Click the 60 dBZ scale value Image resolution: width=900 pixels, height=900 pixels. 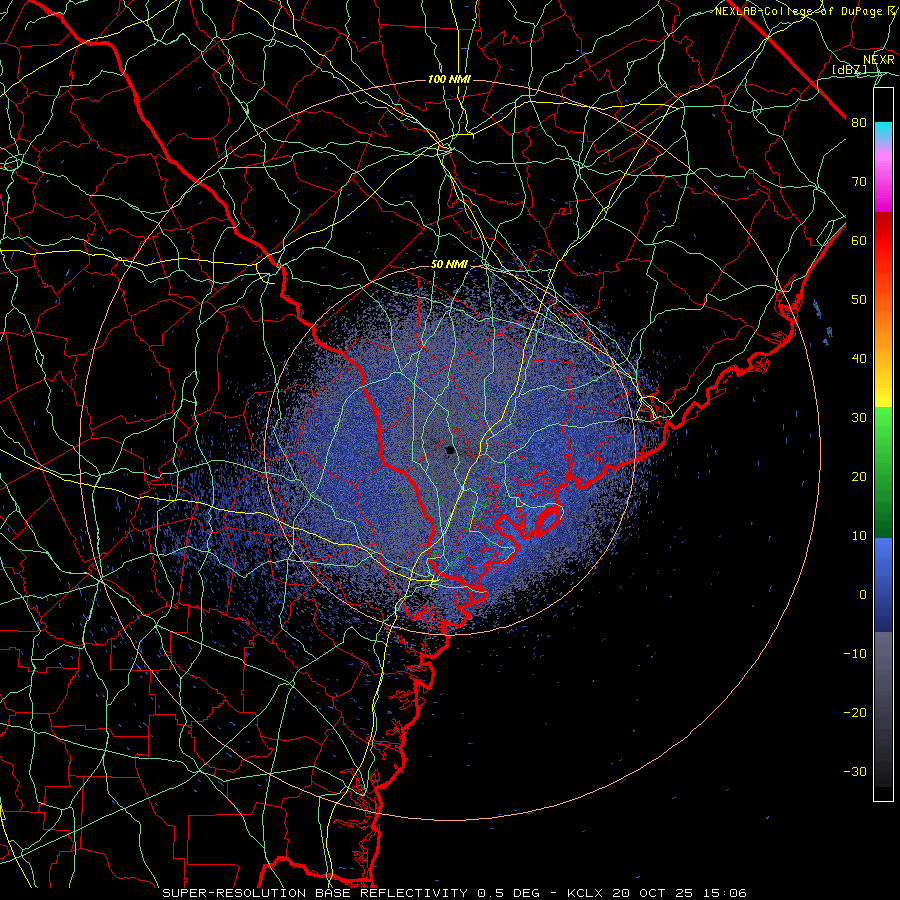[x=859, y=240]
